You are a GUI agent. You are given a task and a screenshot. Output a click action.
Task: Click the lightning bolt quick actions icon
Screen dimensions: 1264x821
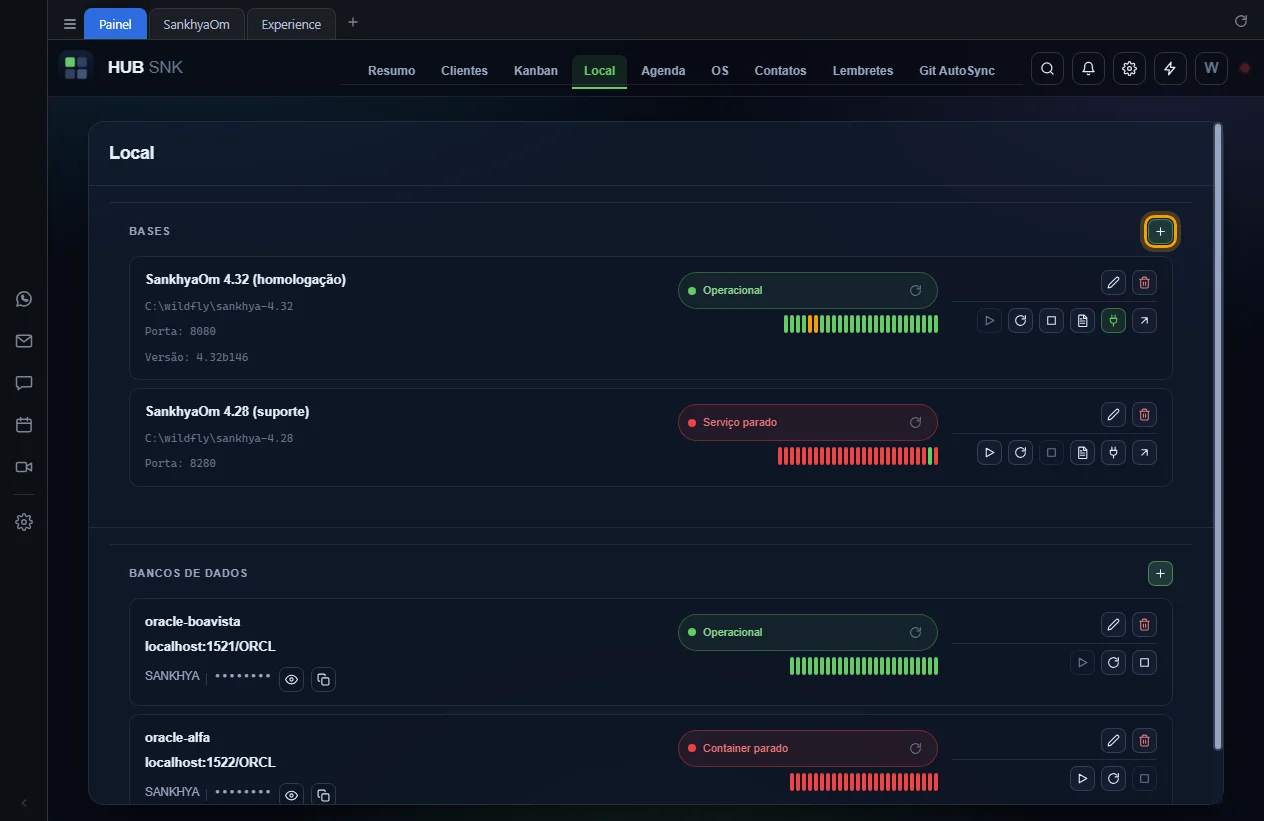pyautogui.click(x=1170, y=68)
